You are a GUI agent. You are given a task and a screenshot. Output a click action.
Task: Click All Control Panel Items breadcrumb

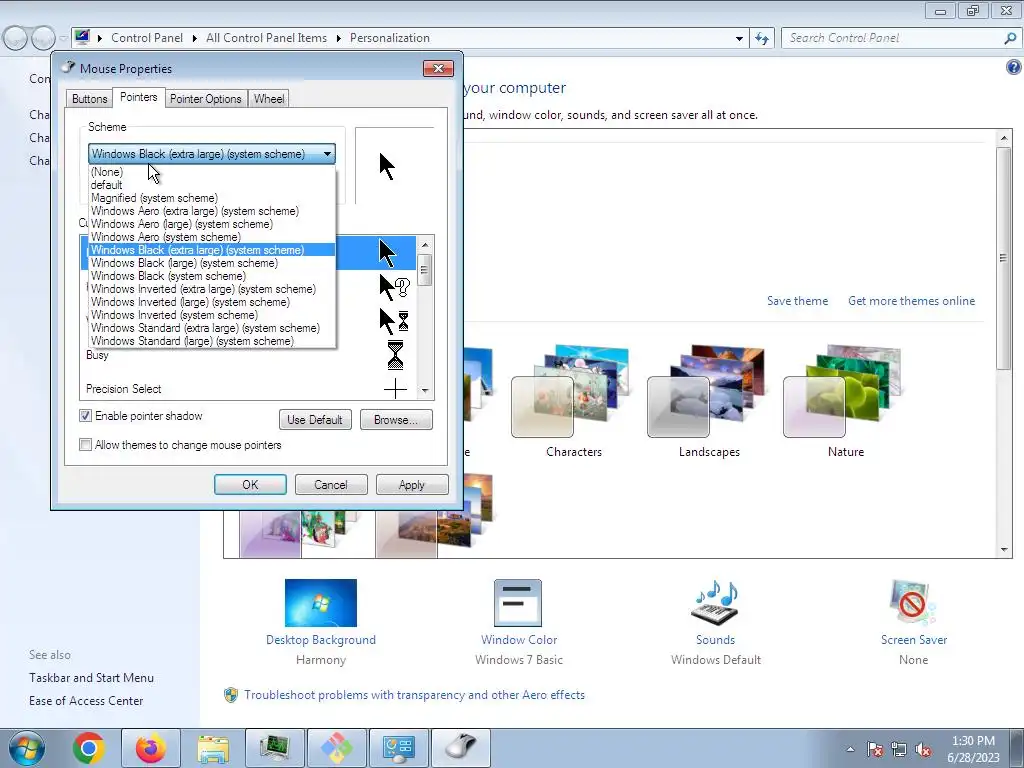pyautogui.click(x=266, y=38)
